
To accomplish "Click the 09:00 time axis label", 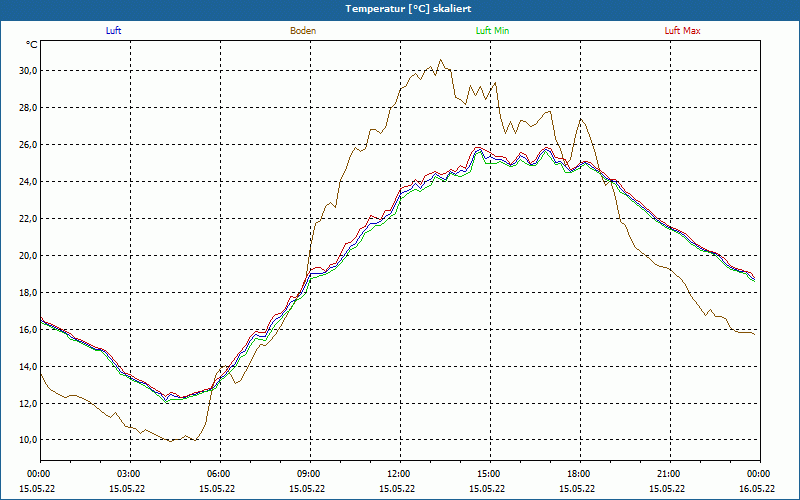I will pyautogui.click(x=310, y=474).
